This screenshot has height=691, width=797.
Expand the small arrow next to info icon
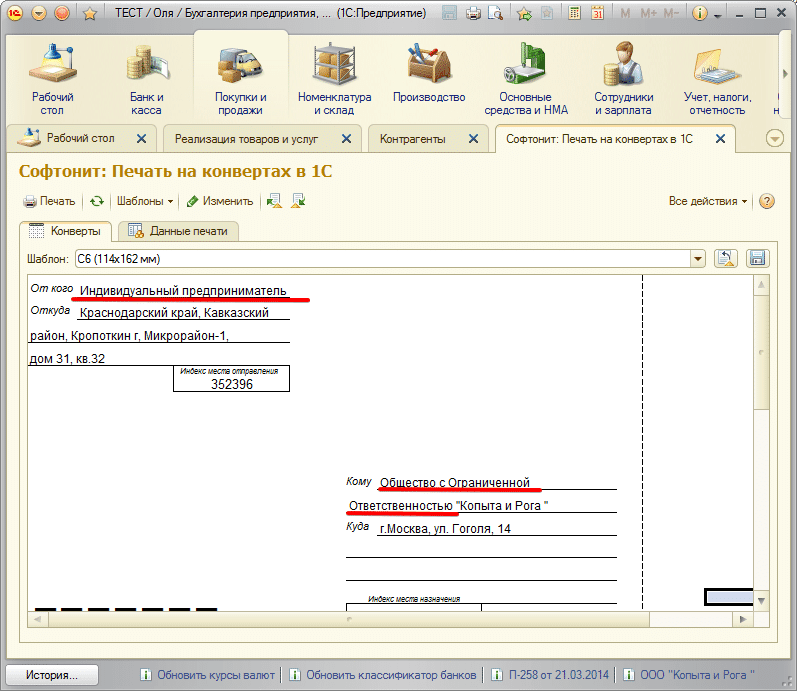coord(717,16)
